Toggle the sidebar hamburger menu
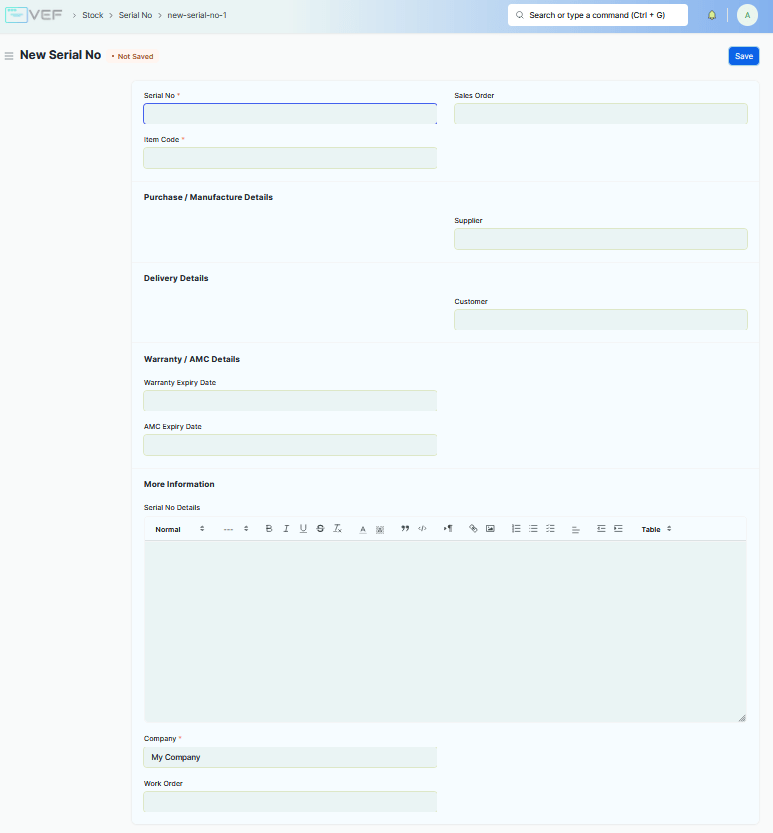Viewport: 773px width, 833px height. [x=9, y=56]
